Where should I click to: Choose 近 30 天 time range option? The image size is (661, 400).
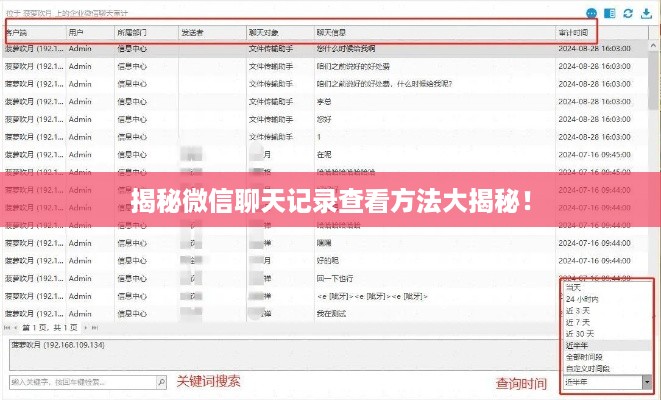click(x=580, y=334)
